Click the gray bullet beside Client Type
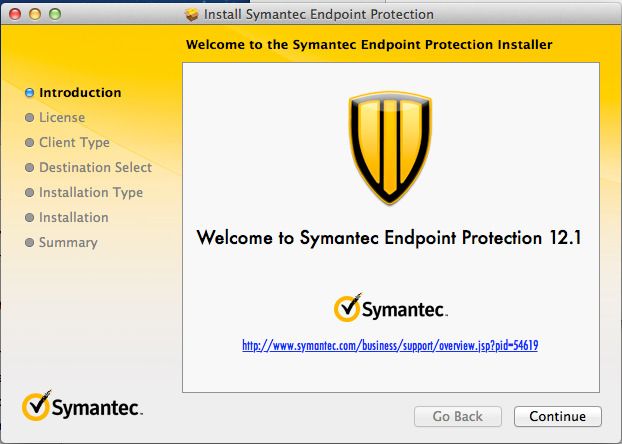The image size is (622, 444). pyautogui.click(x=29, y=142)
